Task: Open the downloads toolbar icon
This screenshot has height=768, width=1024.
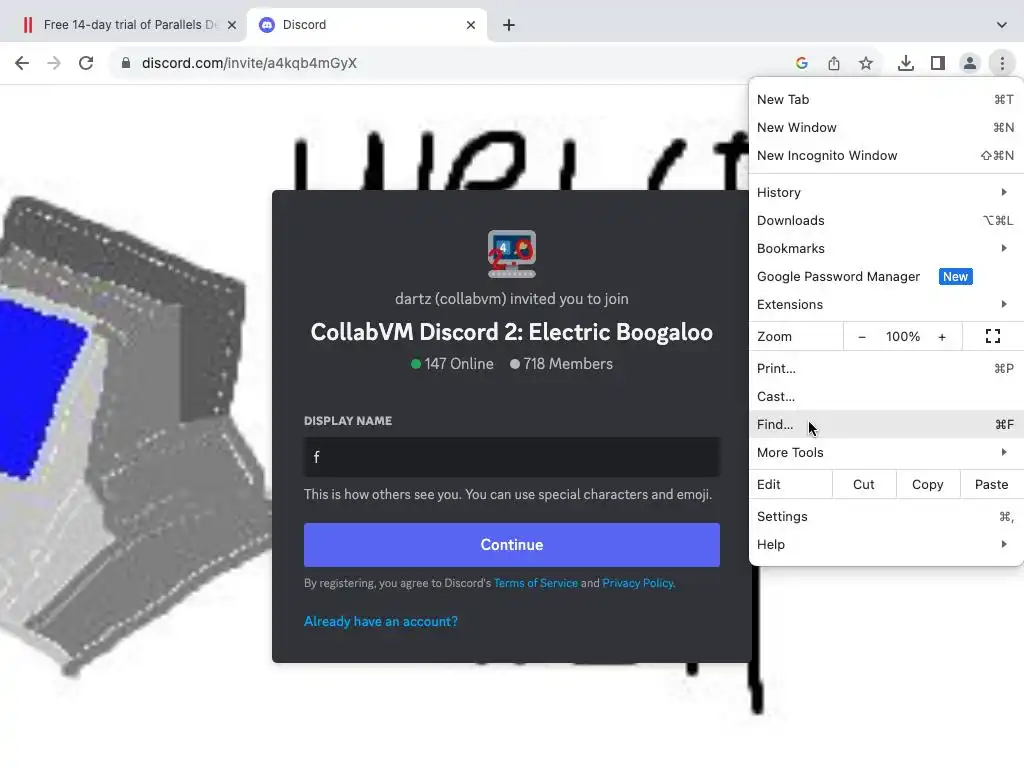Action: [x=906, y=63]
